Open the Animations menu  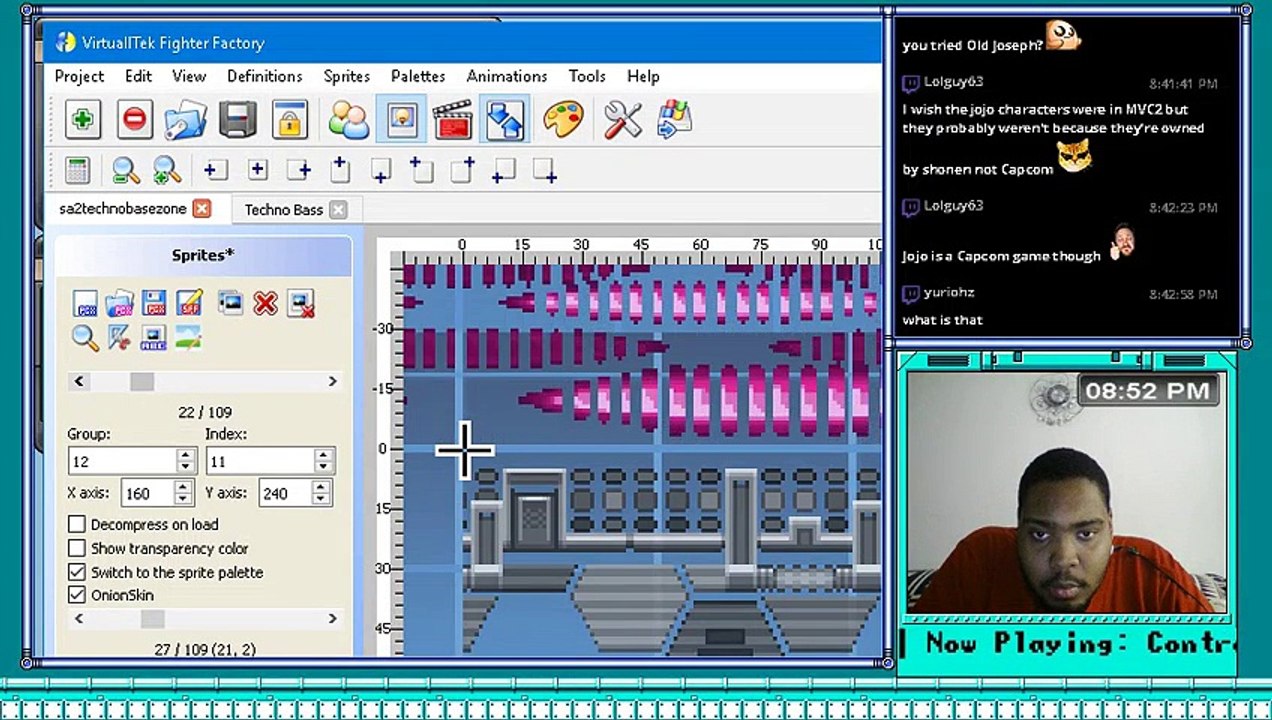507,76
